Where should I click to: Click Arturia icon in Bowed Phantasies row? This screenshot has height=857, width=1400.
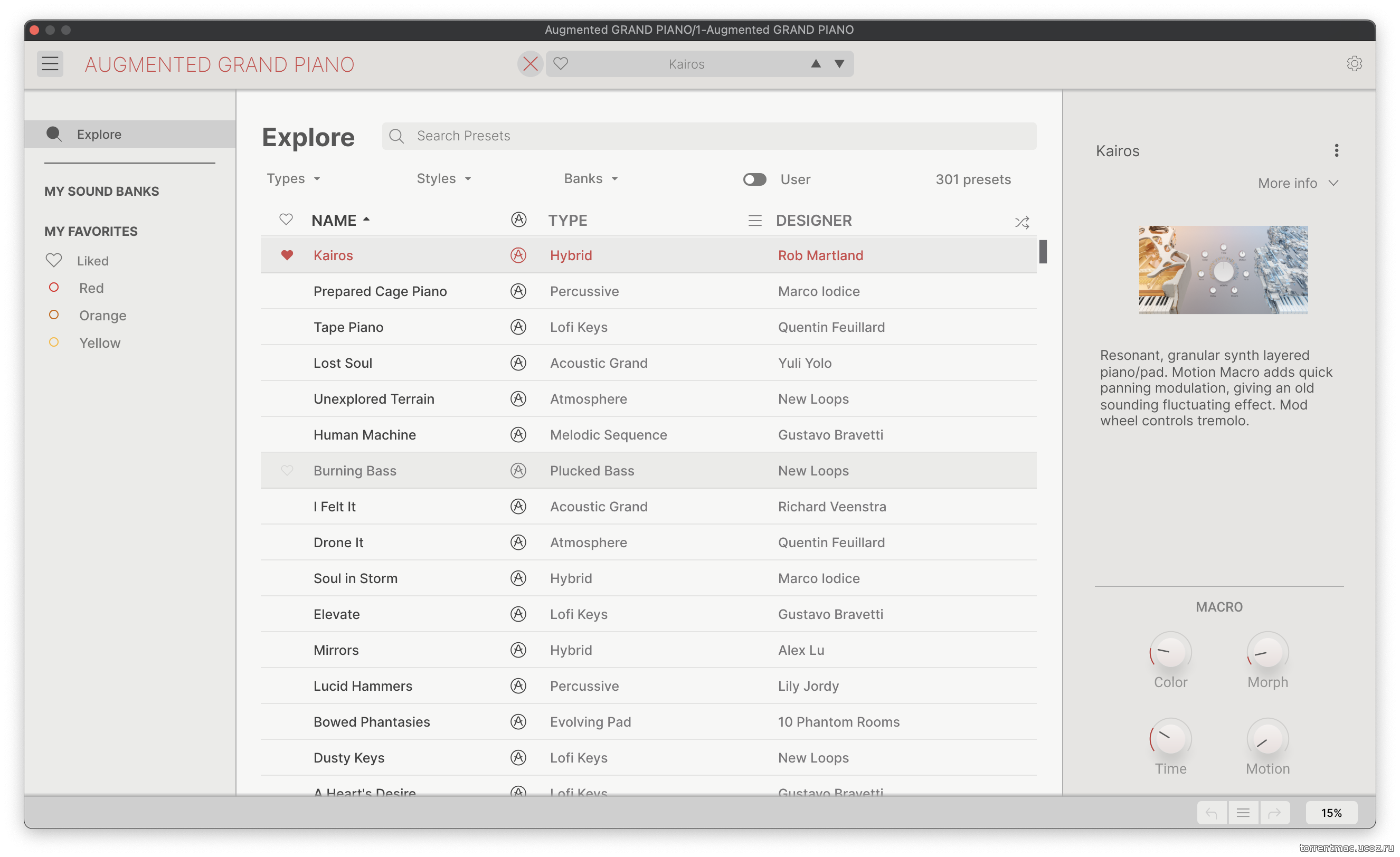(x=518, y=721)
